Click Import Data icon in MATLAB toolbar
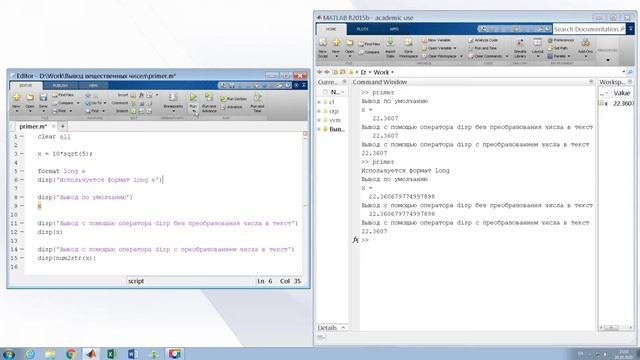Screen dimensions: 640x360 point(390,42)
